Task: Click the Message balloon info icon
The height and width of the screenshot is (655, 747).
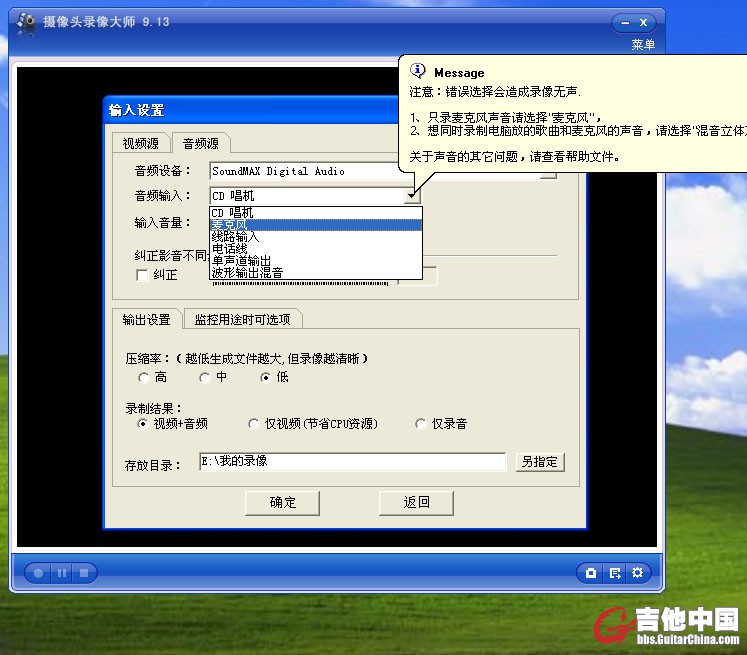Action: 418,71
